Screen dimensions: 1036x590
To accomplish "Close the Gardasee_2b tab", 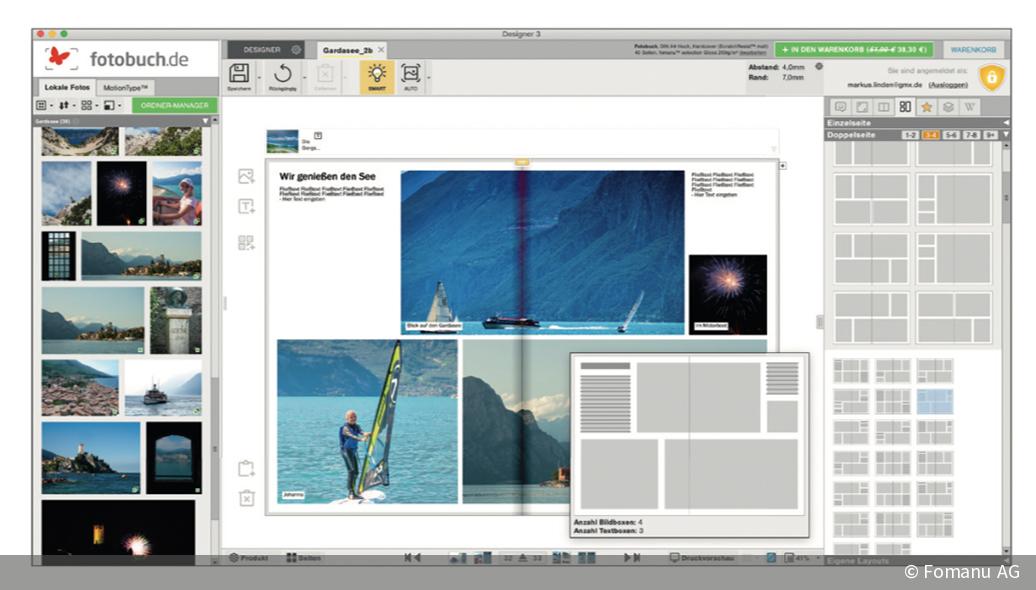I will [x=381, y=50].
